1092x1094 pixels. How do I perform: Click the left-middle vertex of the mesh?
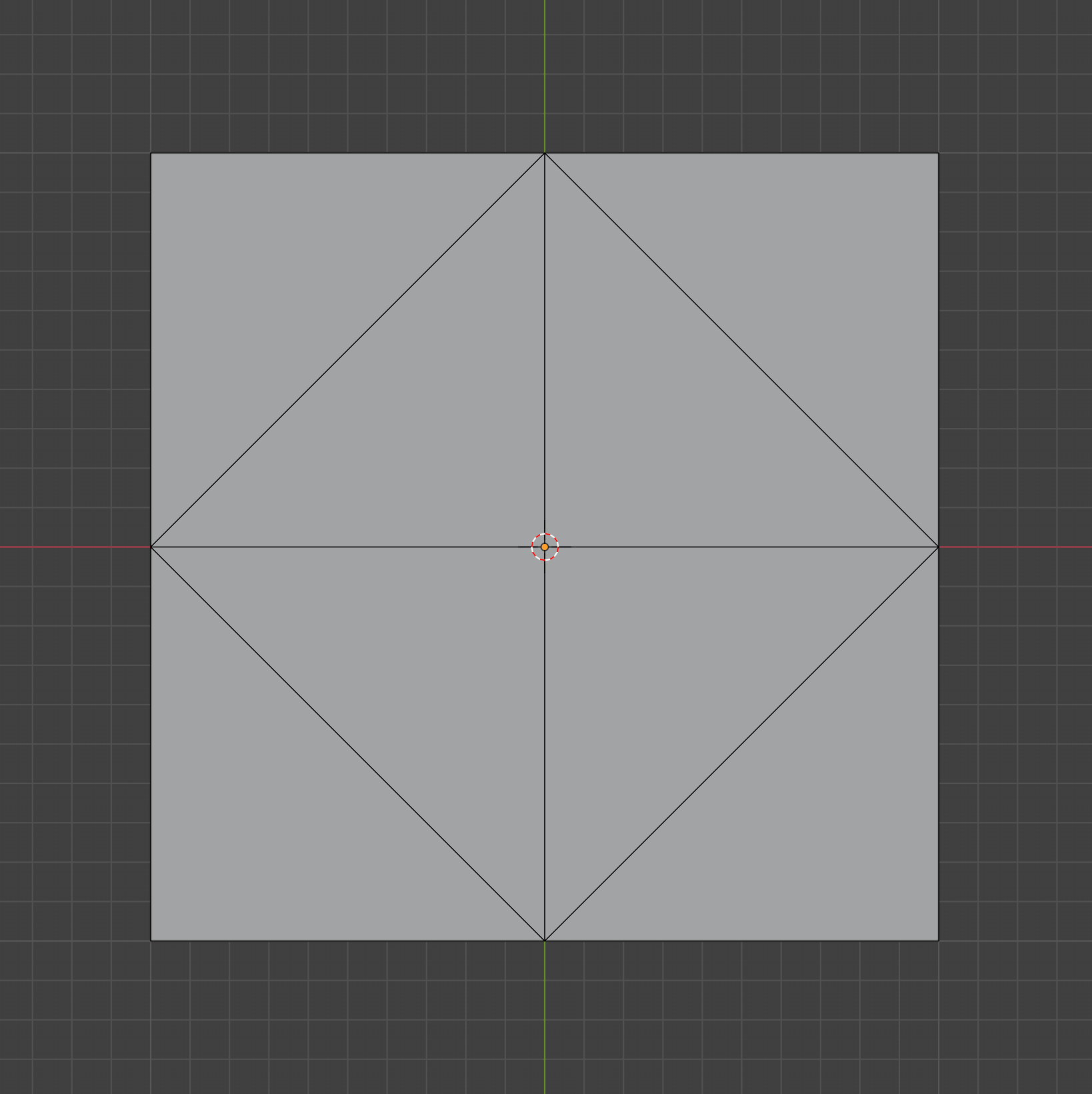click(x=152, y=545)
